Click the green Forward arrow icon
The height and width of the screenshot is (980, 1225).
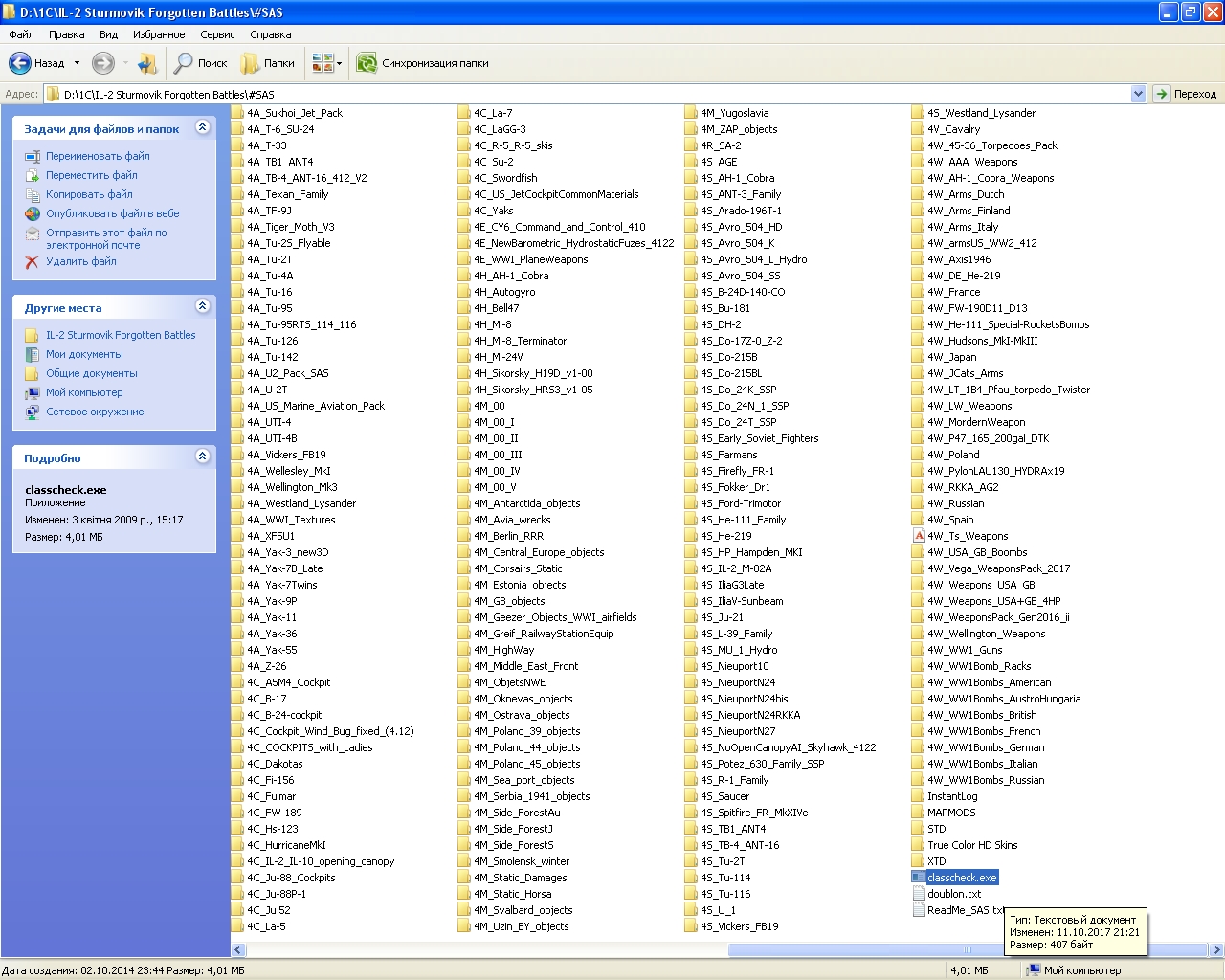click(x=102, y=63)
